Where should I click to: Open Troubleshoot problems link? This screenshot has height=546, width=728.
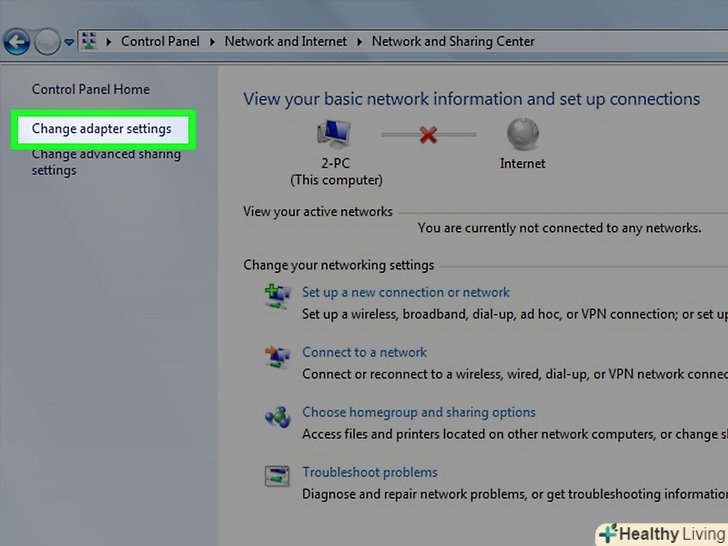tap(370, 472)
